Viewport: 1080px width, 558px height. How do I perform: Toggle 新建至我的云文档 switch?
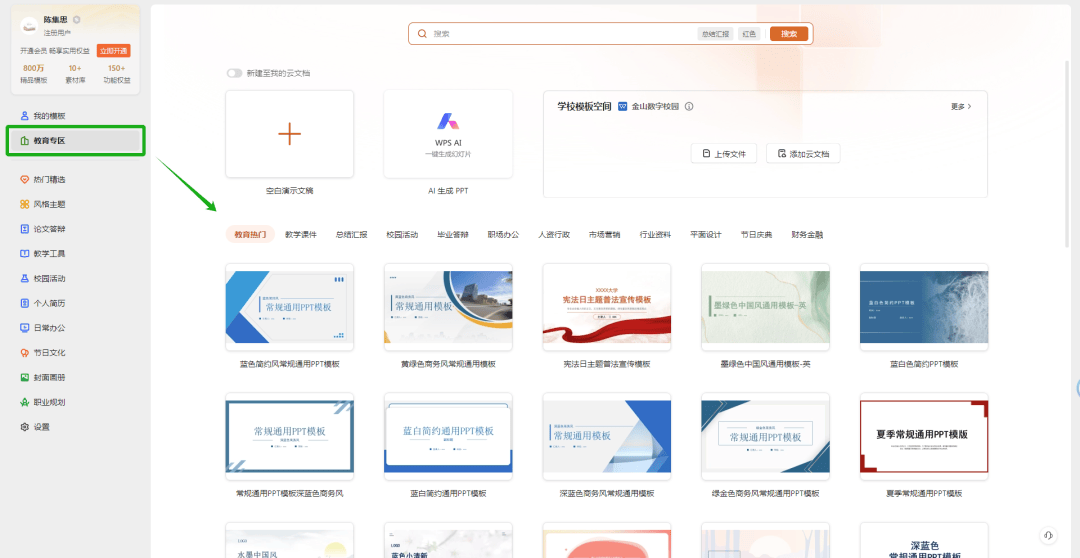point(235,73)
